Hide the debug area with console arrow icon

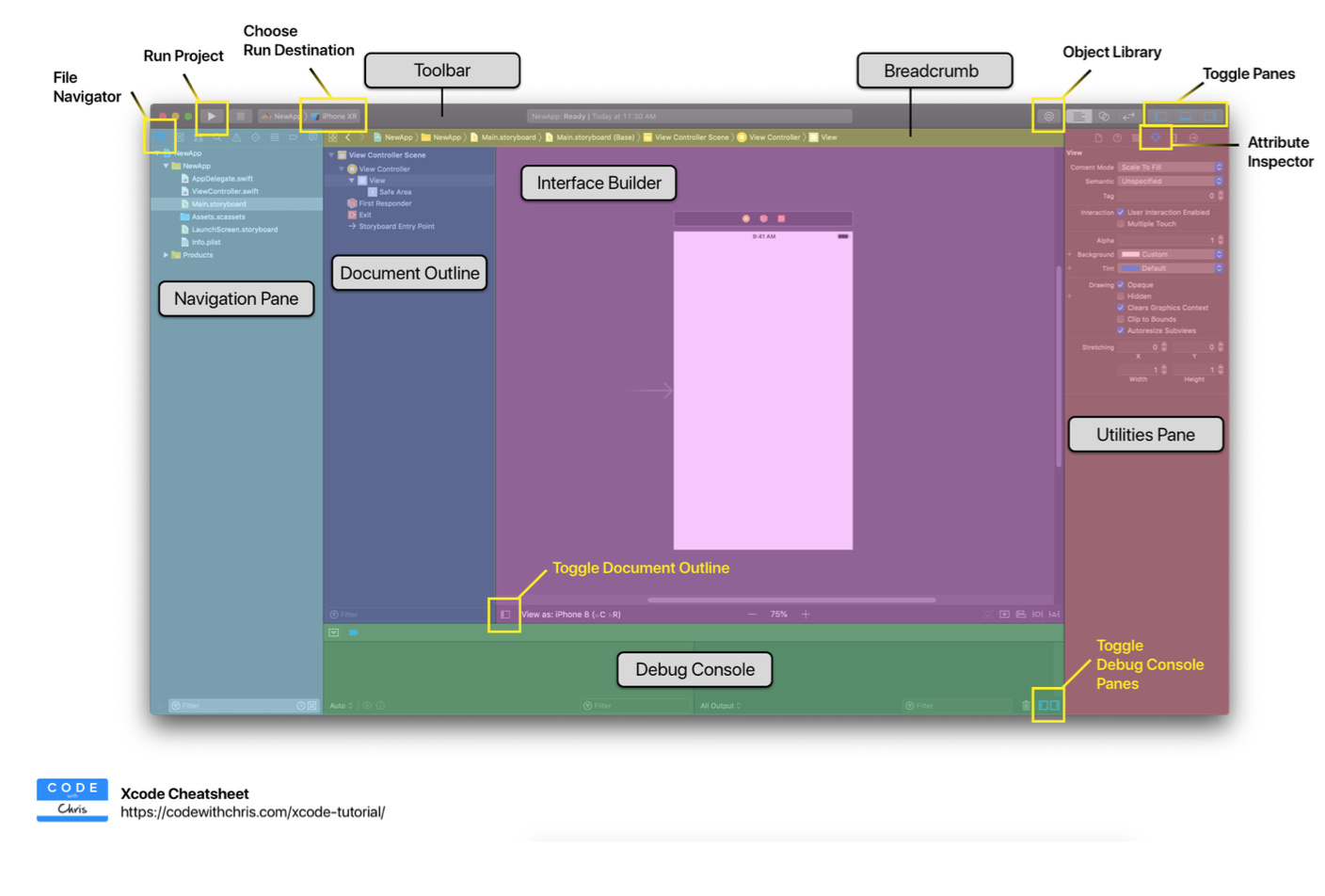click(x=334, y=632)
